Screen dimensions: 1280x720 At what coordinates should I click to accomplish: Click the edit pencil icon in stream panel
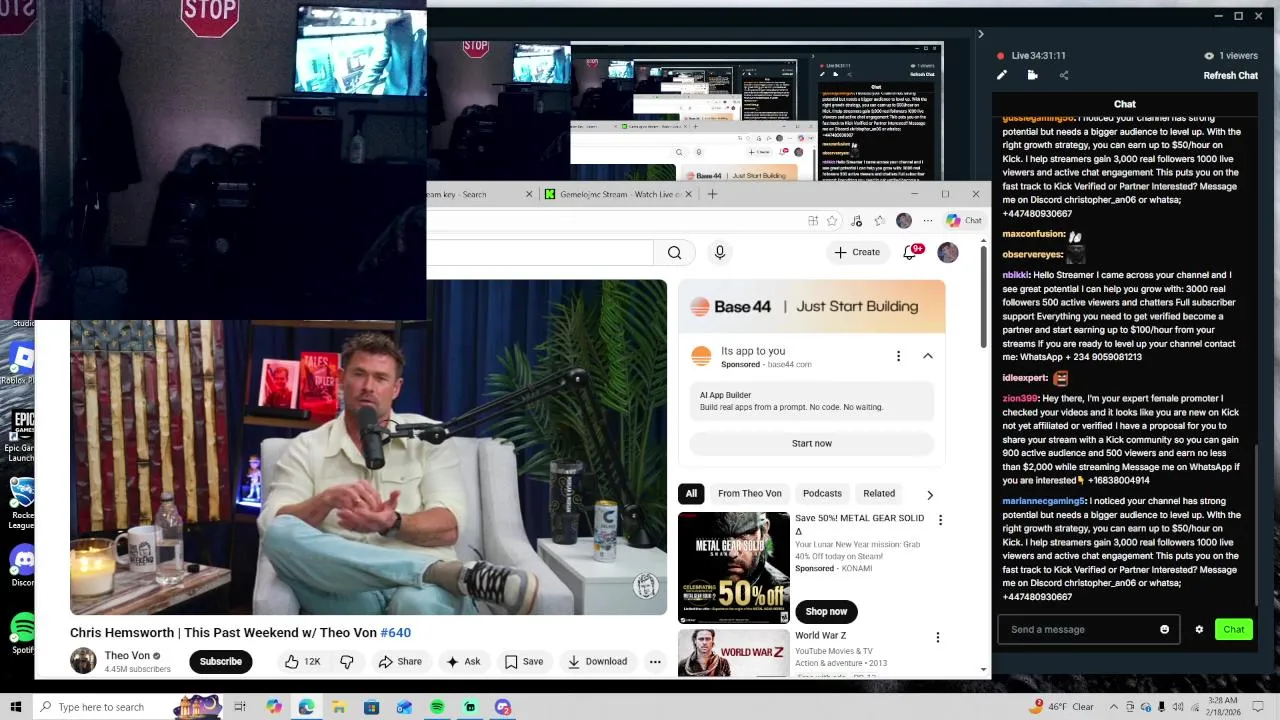pos(1002,75)
